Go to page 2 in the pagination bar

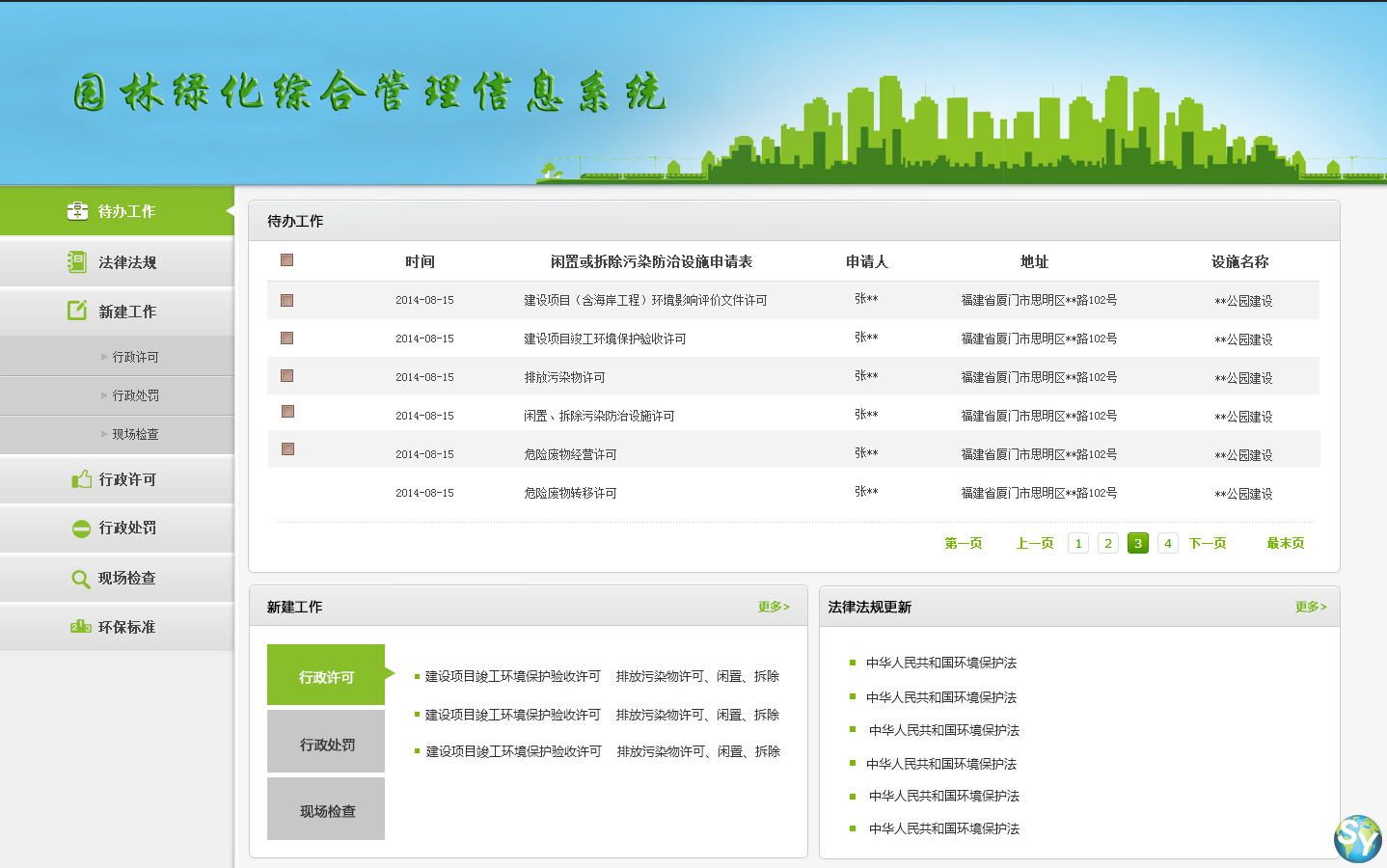1107,543
